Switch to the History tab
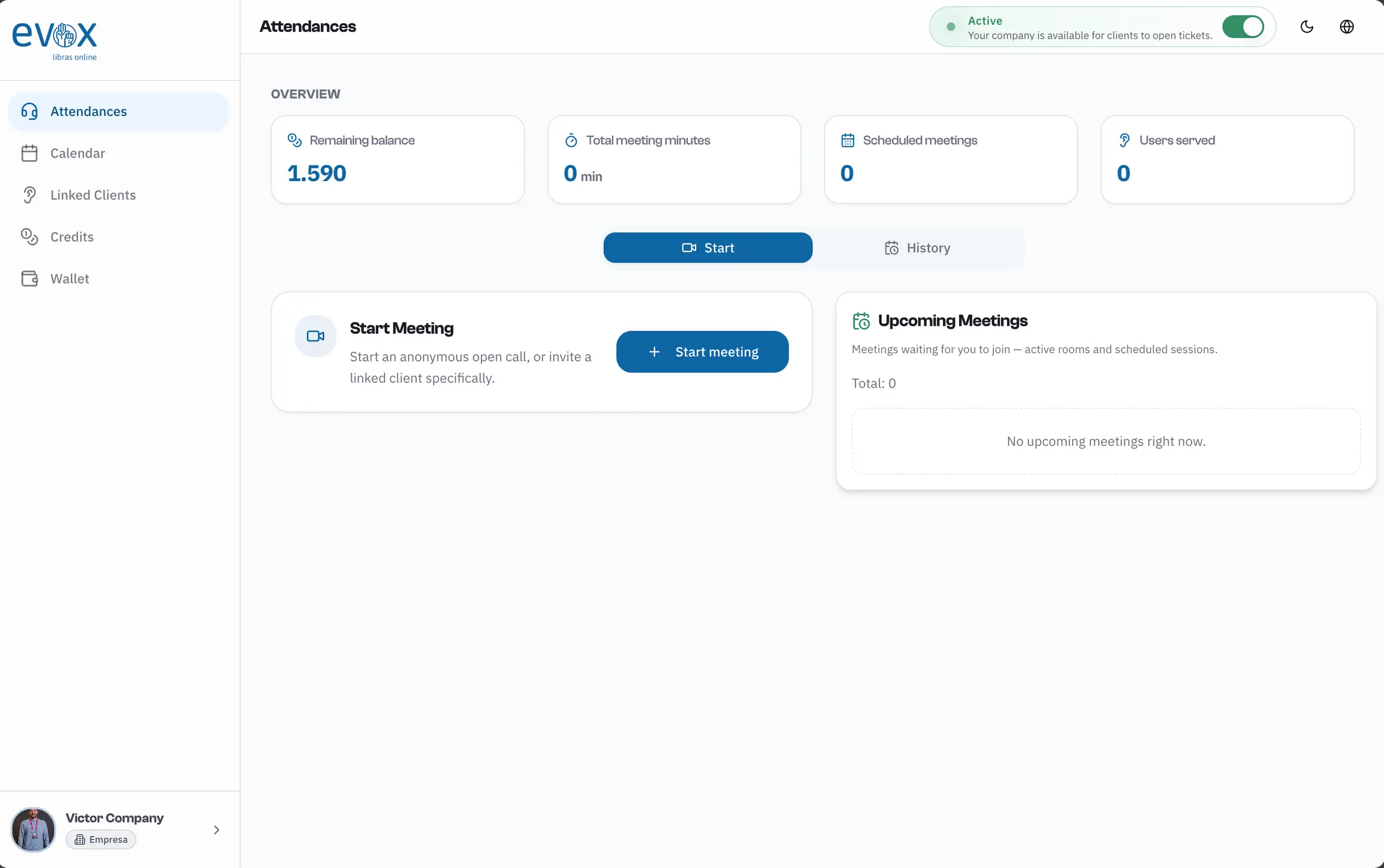1384x868 pixels. pos(917,248)
